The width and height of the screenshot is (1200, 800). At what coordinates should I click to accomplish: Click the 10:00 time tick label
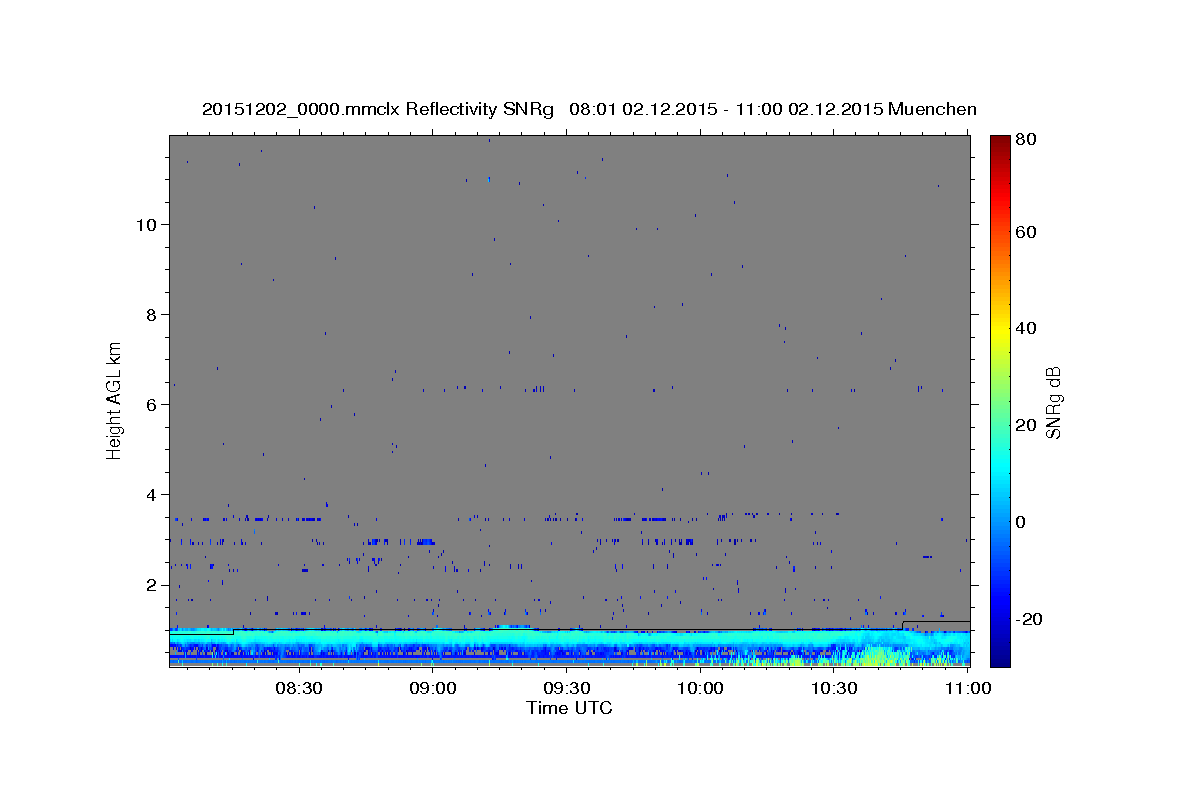pyautogui.click(x=700, y=688)
